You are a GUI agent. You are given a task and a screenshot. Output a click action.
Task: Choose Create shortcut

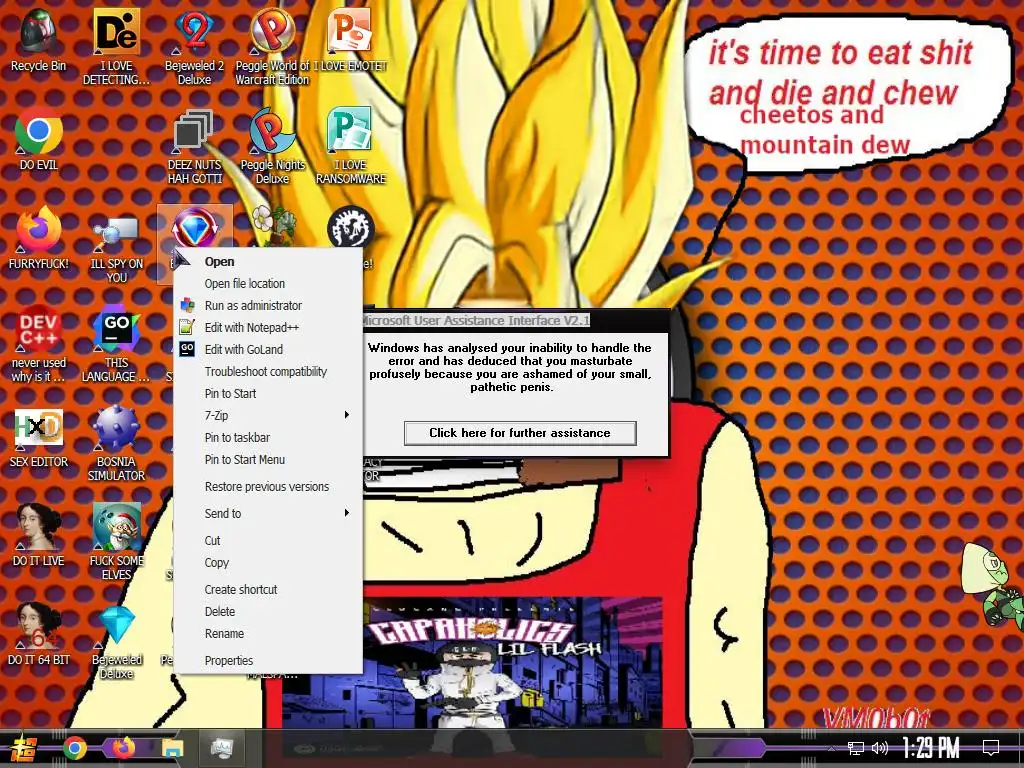coord(268,589)
